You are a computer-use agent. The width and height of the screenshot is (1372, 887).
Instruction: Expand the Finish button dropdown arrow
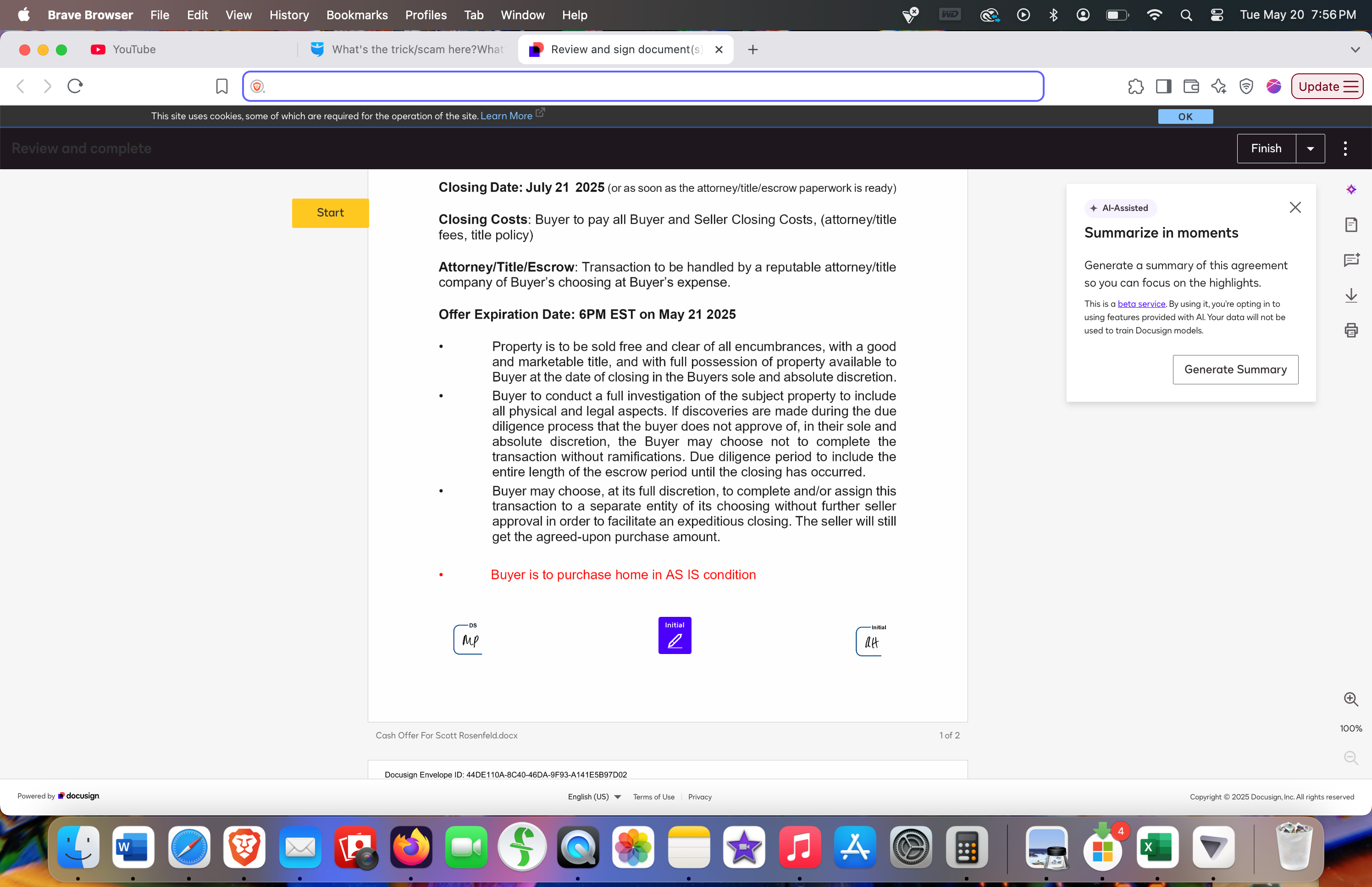click(1310, 149)
